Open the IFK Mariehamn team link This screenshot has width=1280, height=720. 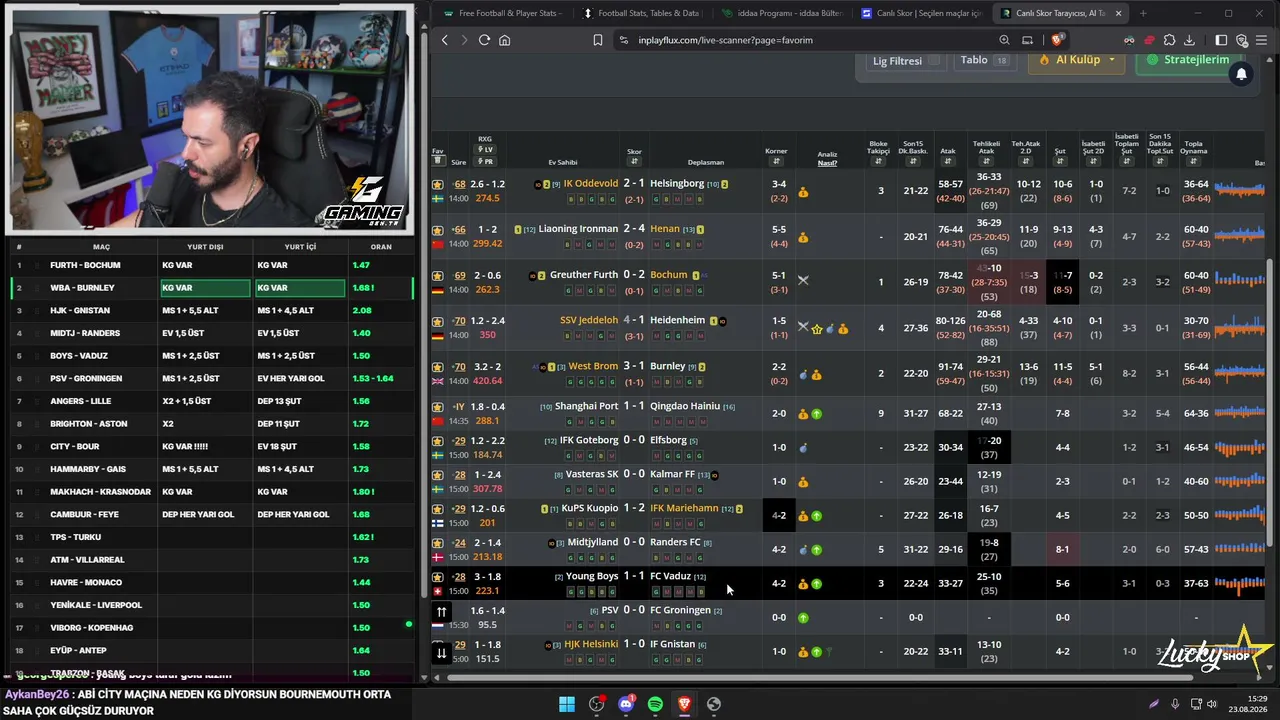[684, 508]
